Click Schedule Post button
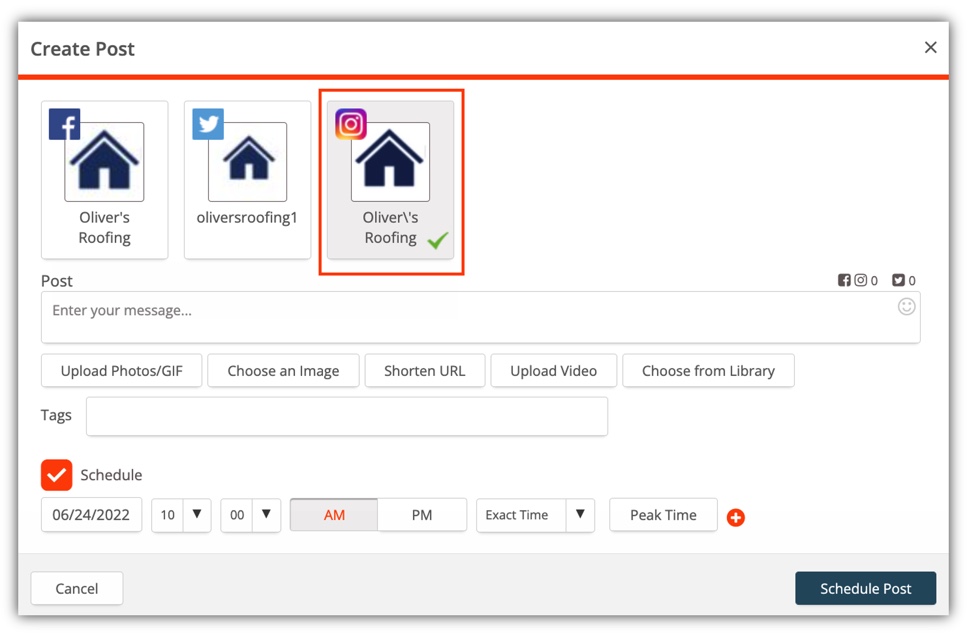This screenshot has height=641, width=968. pyautogui.click(x=866, y=589)
